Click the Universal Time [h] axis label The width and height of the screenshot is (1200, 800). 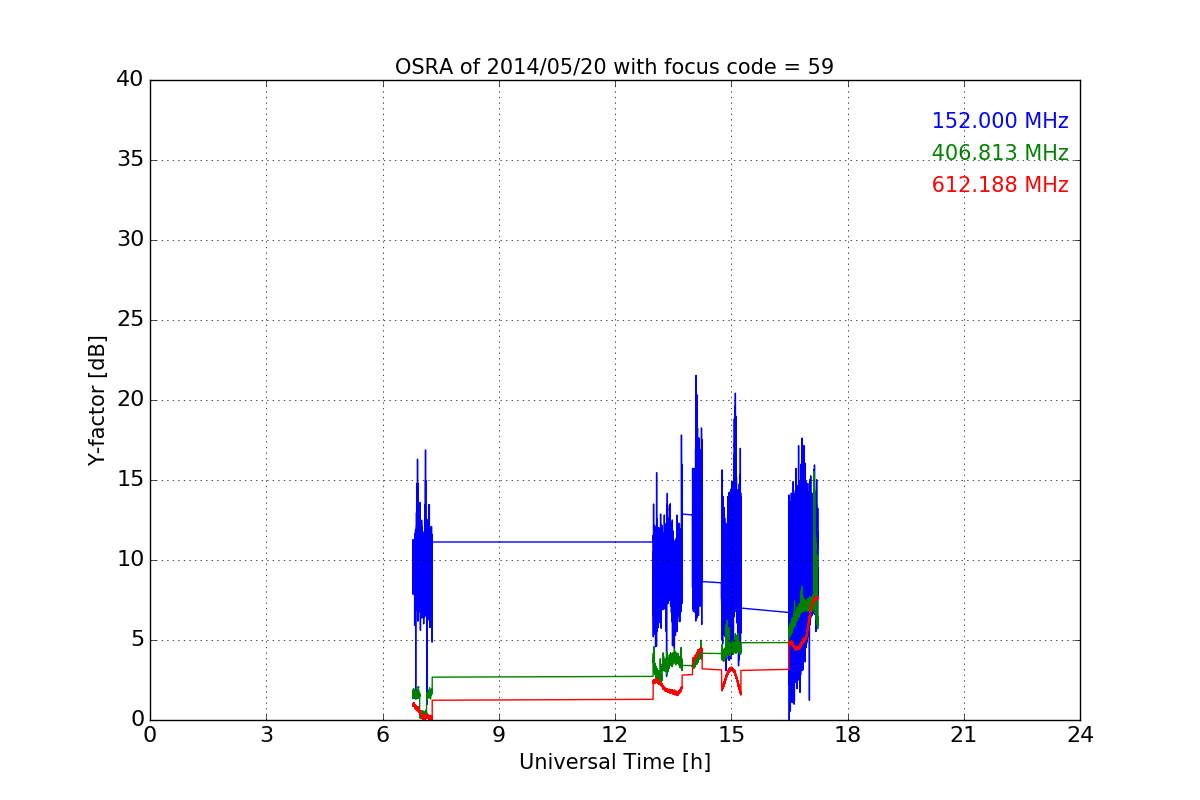pos(614,762)
